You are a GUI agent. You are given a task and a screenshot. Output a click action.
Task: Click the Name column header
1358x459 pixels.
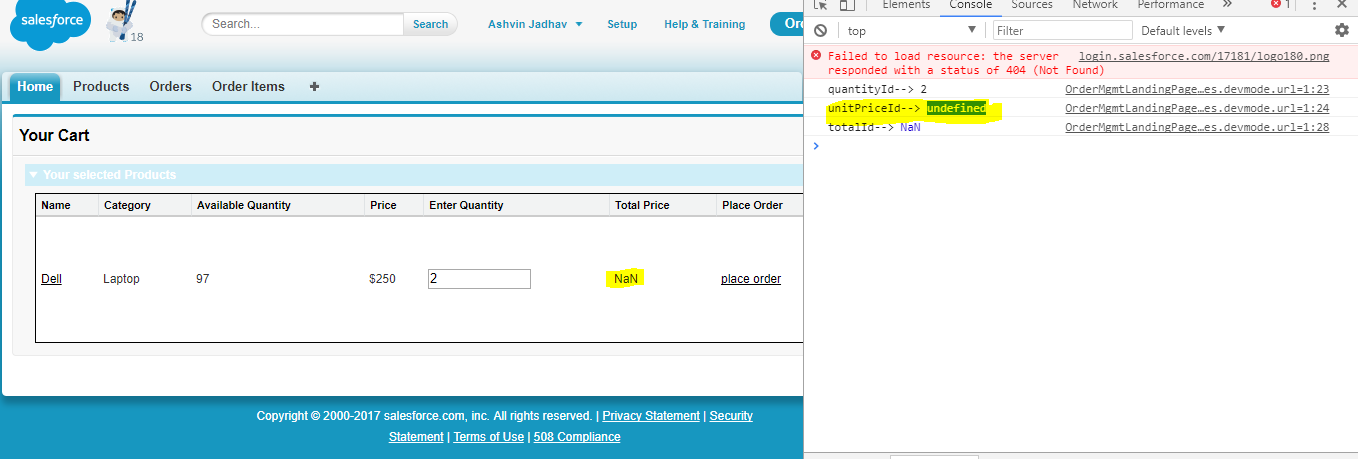coord(56,205)
